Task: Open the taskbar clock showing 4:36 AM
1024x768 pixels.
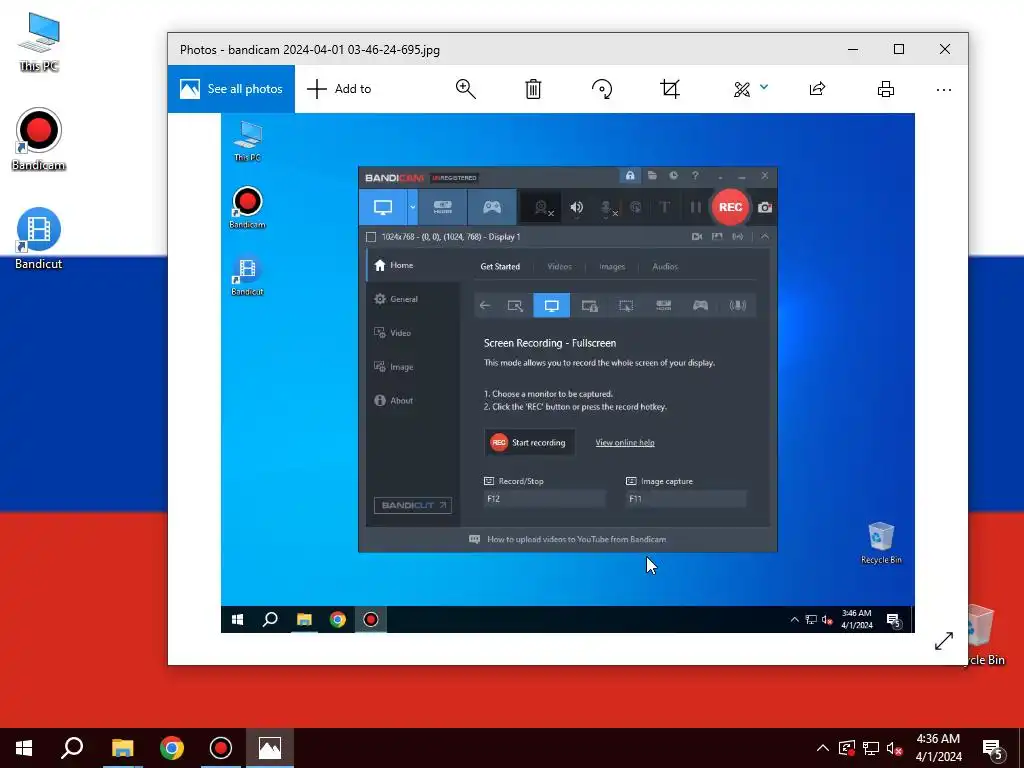Action: pyautogui.click(x=938, y=748)
